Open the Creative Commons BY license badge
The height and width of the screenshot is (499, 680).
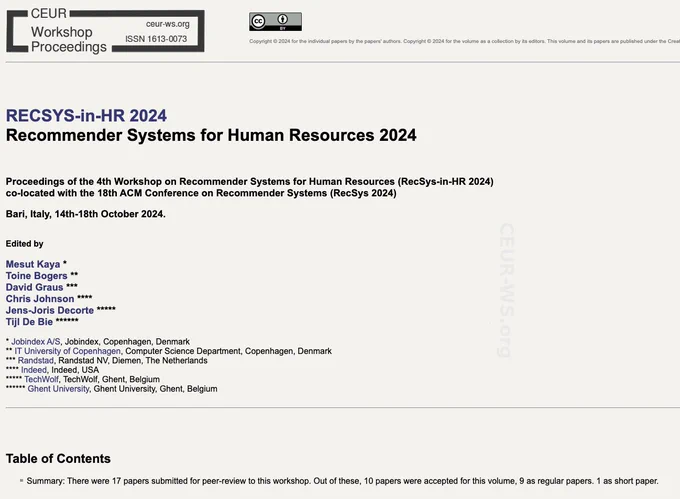pos(275,21)
